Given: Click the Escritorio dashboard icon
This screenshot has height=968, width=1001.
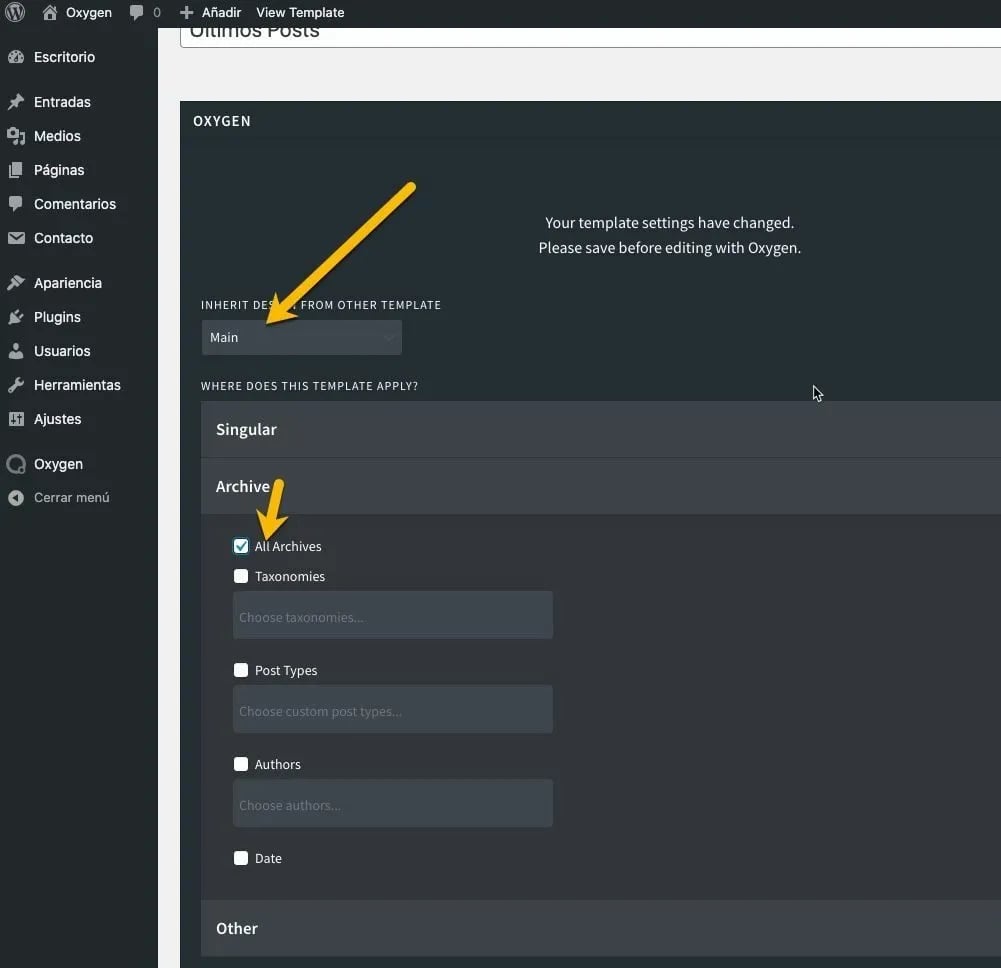Looking at the screenshot, I should [x=16, y=57].
